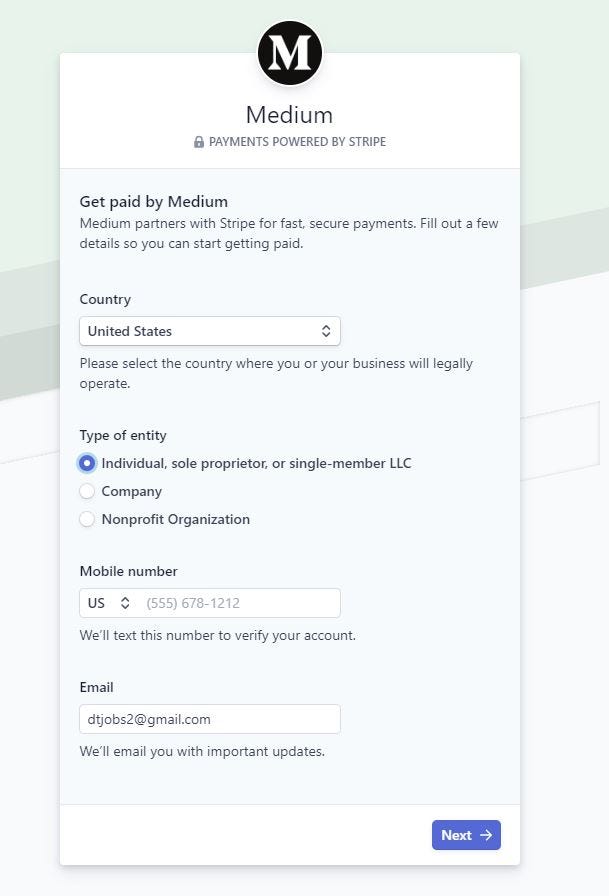Click the Mobile number field label
Screen dimensions: 609x896
pos(128,571)
